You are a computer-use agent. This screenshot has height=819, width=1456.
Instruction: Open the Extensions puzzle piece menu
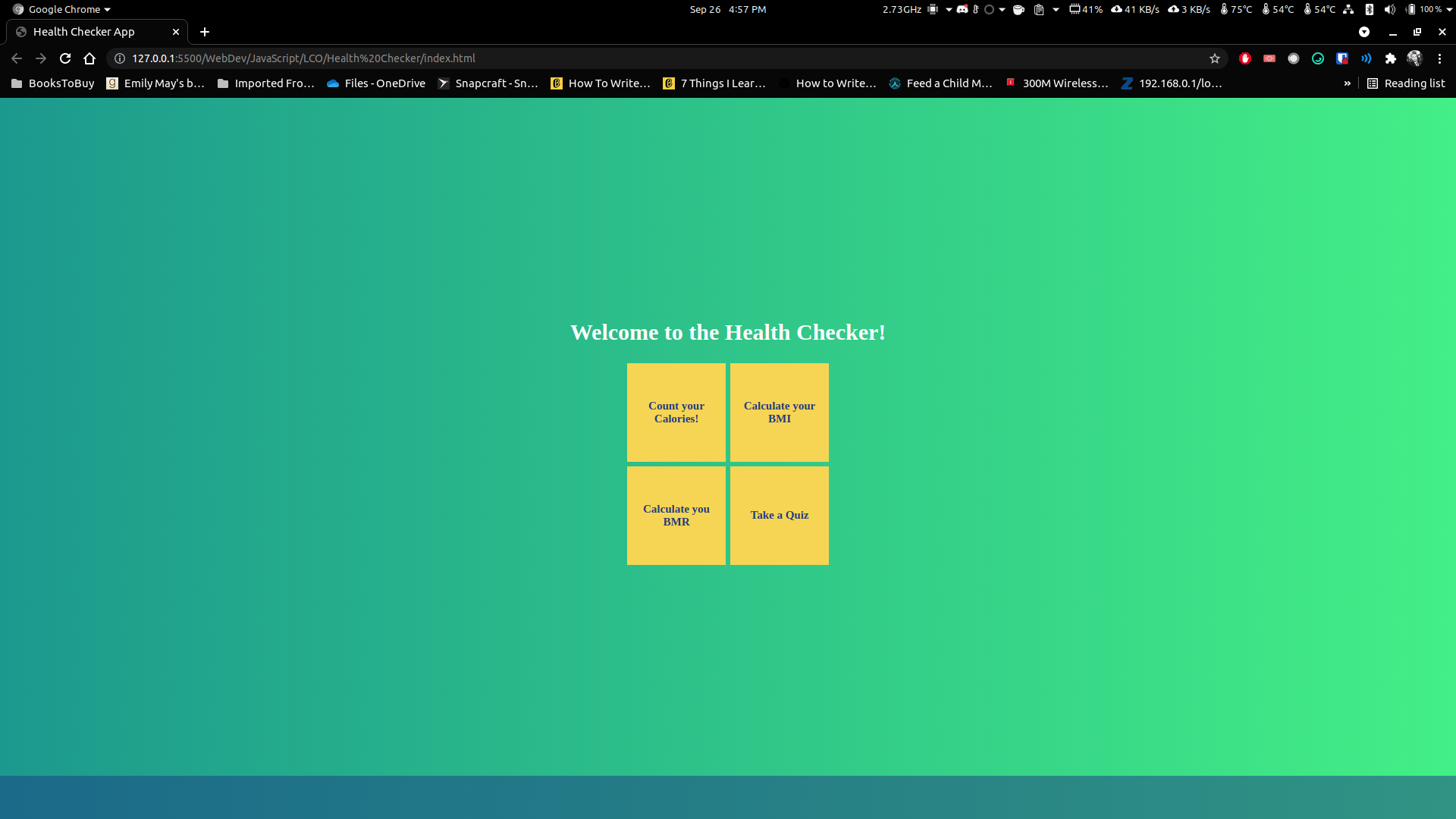[x=1390, y=58]
